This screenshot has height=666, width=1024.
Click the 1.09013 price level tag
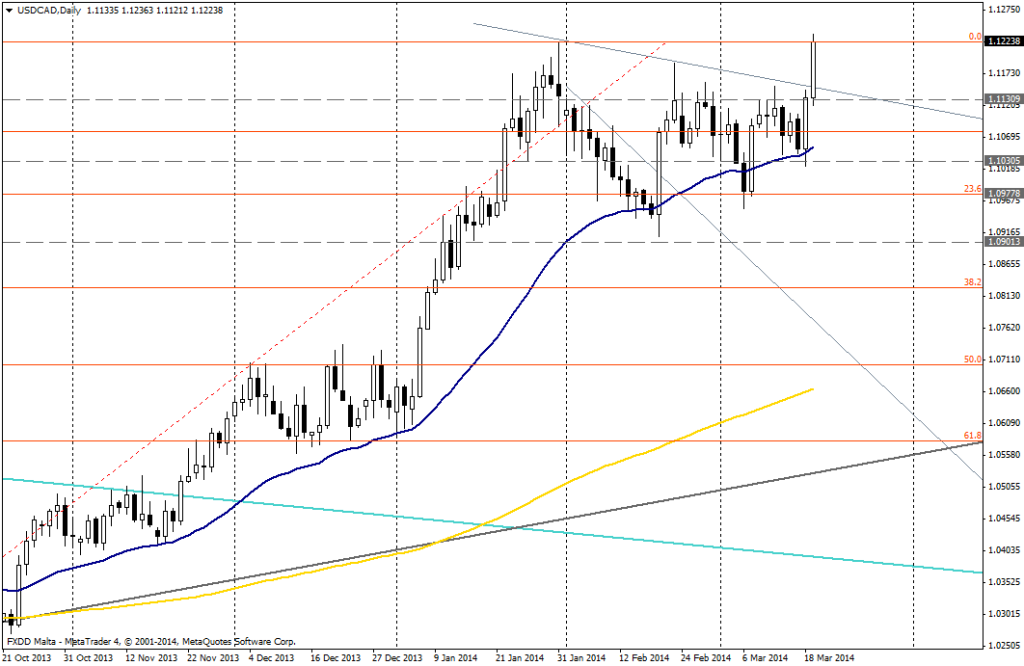click(x=1003, y=241)
